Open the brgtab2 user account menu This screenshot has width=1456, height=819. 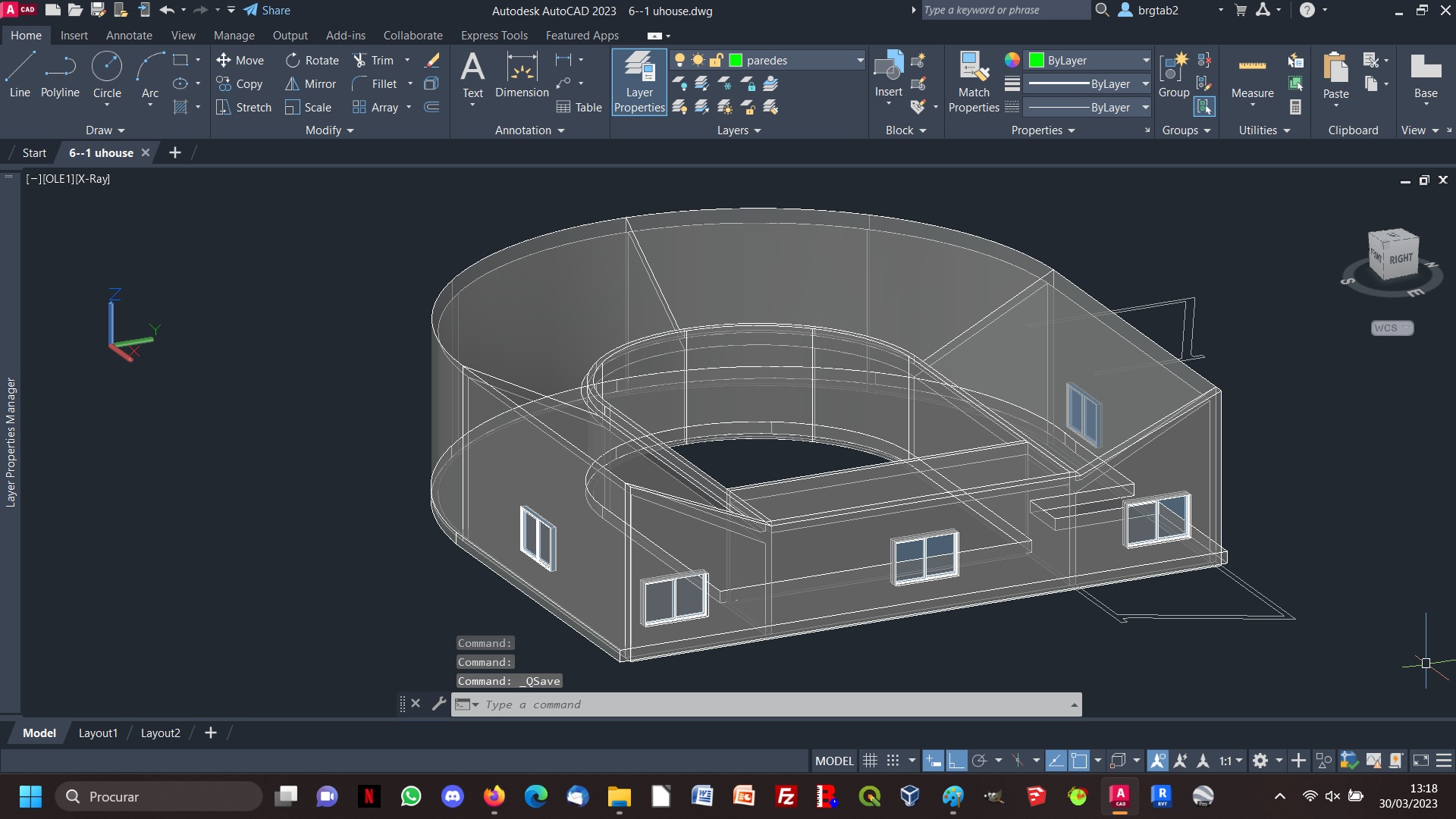1171,10
